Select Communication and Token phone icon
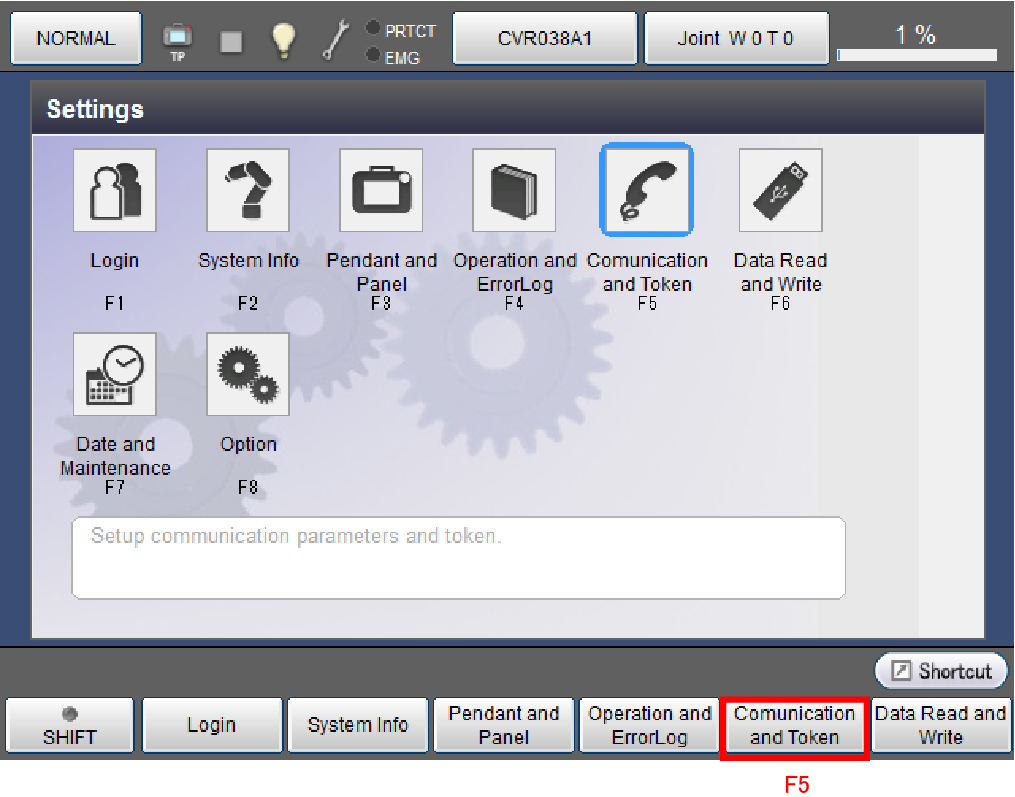The image size is (1015, 797). coord(646,190)
